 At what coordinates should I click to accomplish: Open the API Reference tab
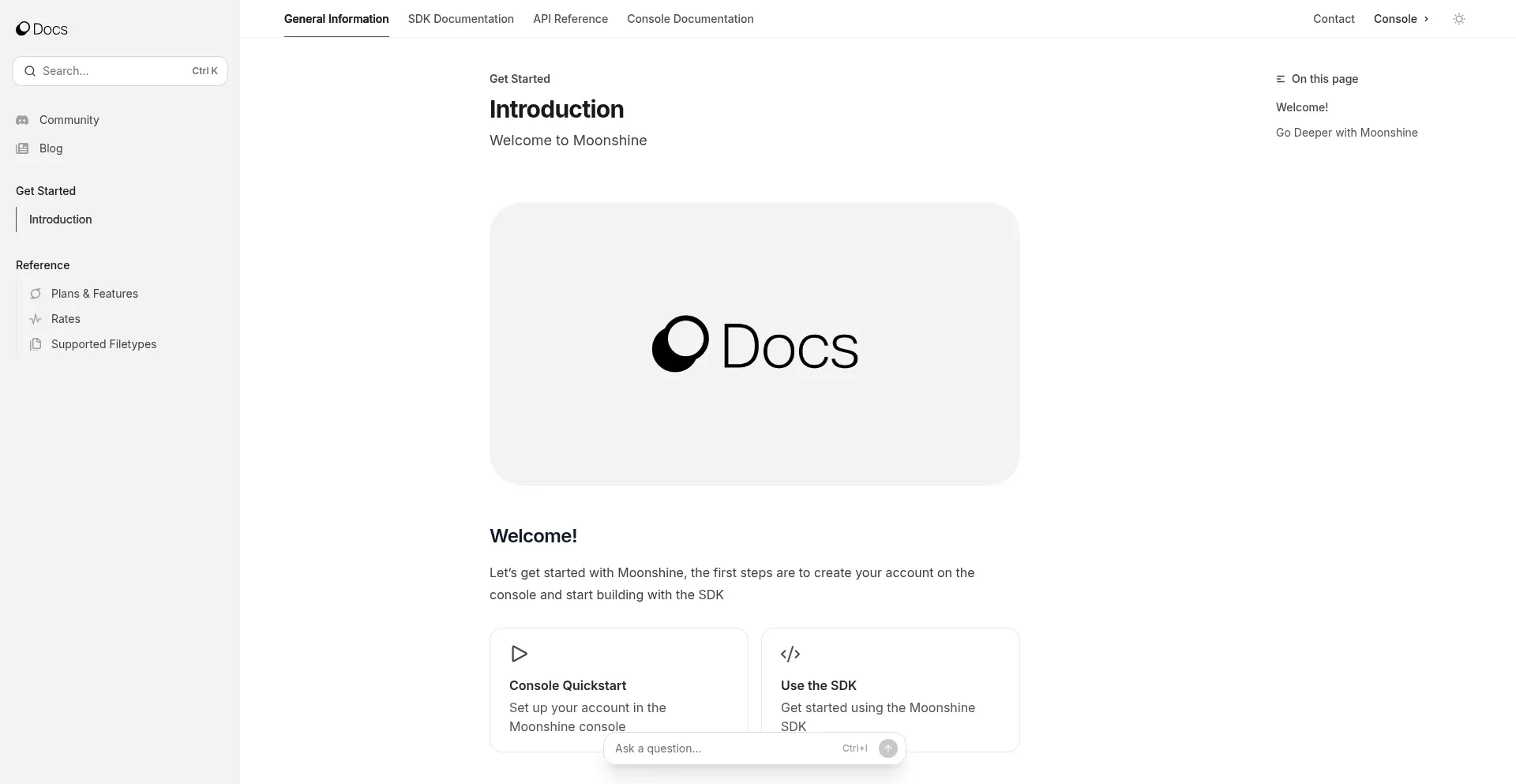pyautogui.click(x=570, y=18)
